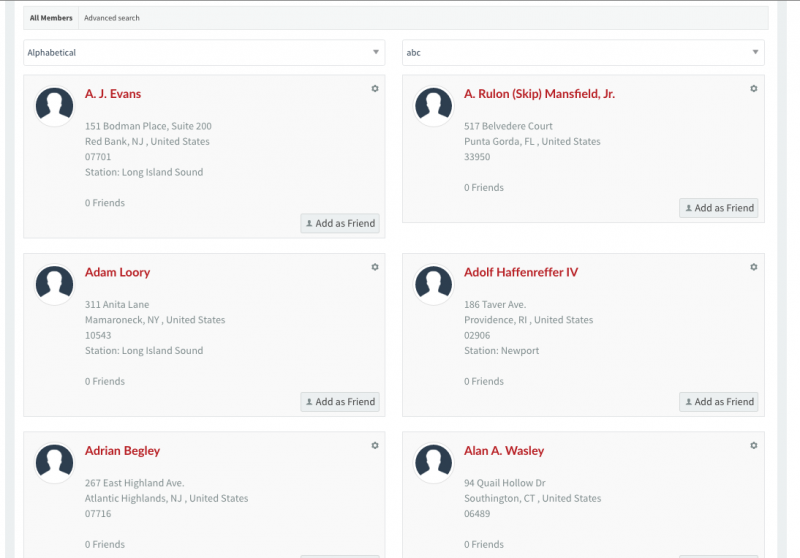
Task: Click the gear icon on A. J. Evans card
Action: pyautogui.click(x=375, y=89)
